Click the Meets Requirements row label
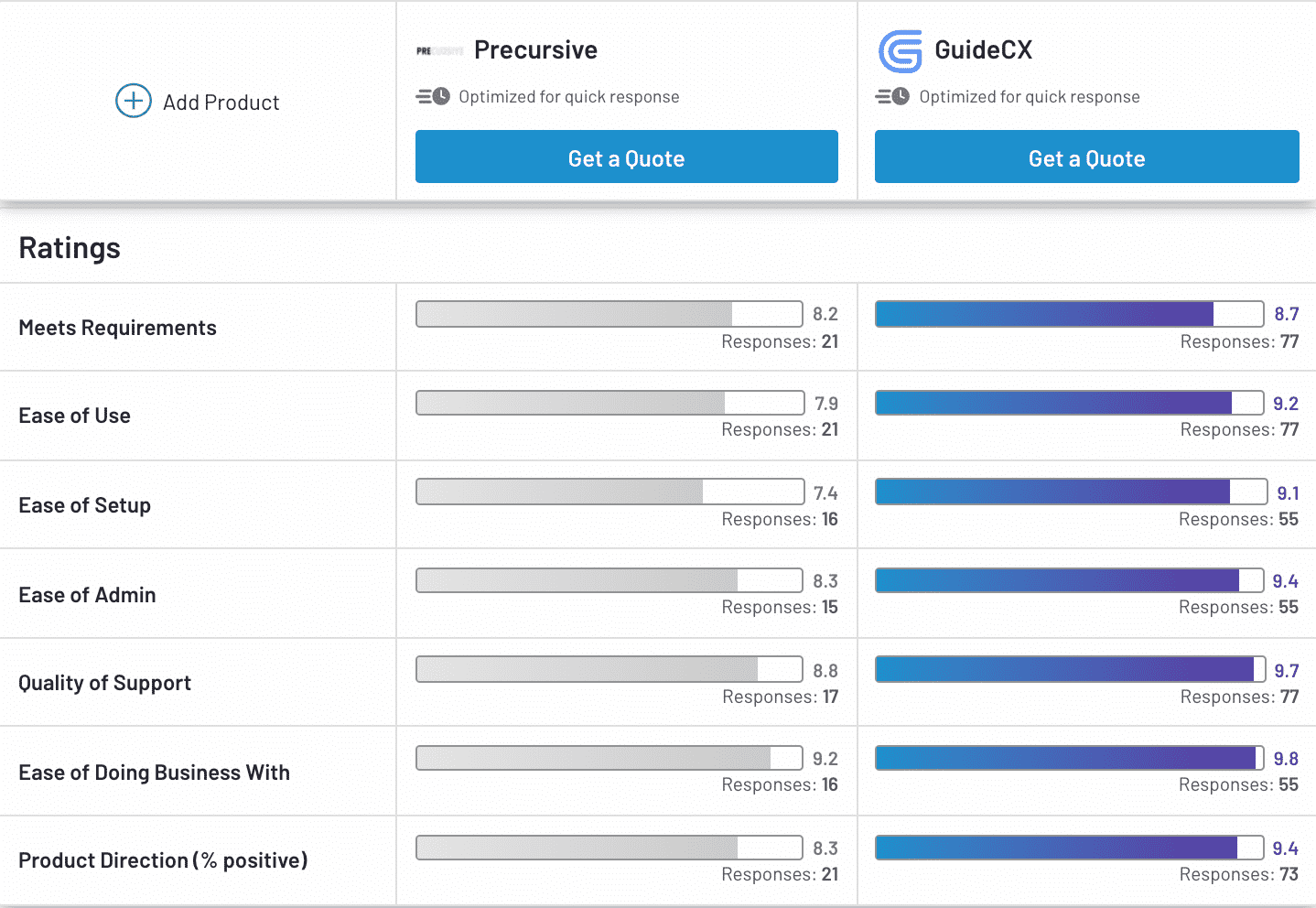Screen dimensions: 1316x908 118,328
